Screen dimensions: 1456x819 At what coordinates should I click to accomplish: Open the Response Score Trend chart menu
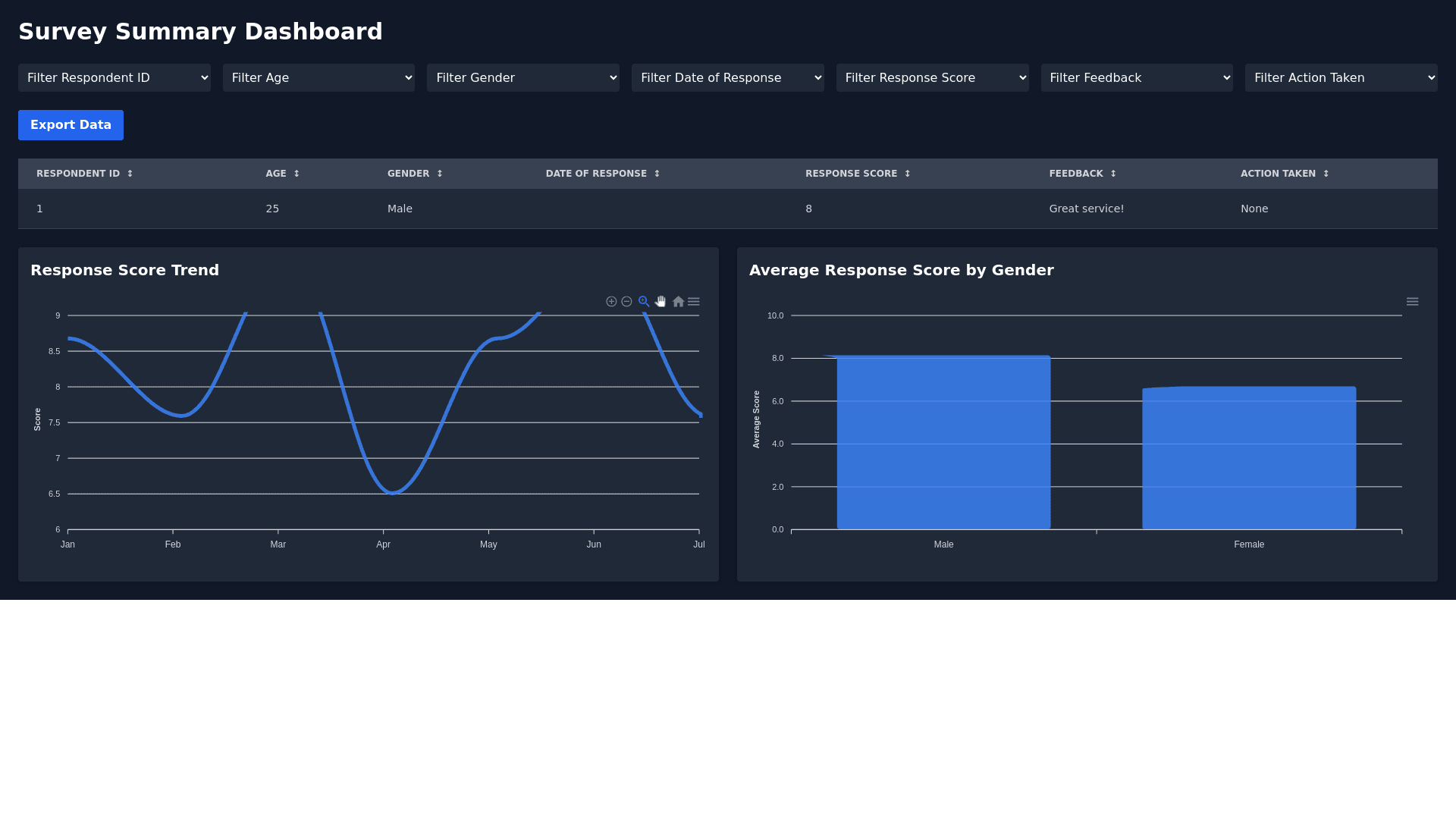pos(694,302)
